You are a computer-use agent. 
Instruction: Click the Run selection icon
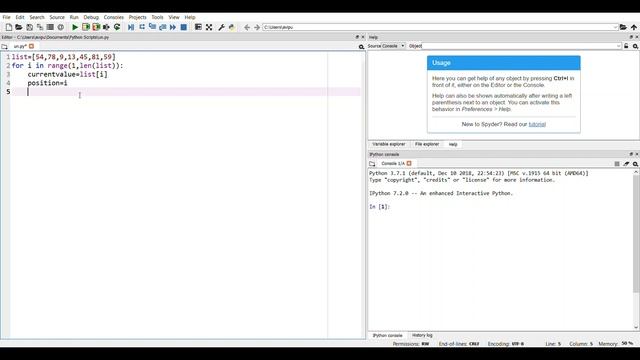tap(106, 27)
